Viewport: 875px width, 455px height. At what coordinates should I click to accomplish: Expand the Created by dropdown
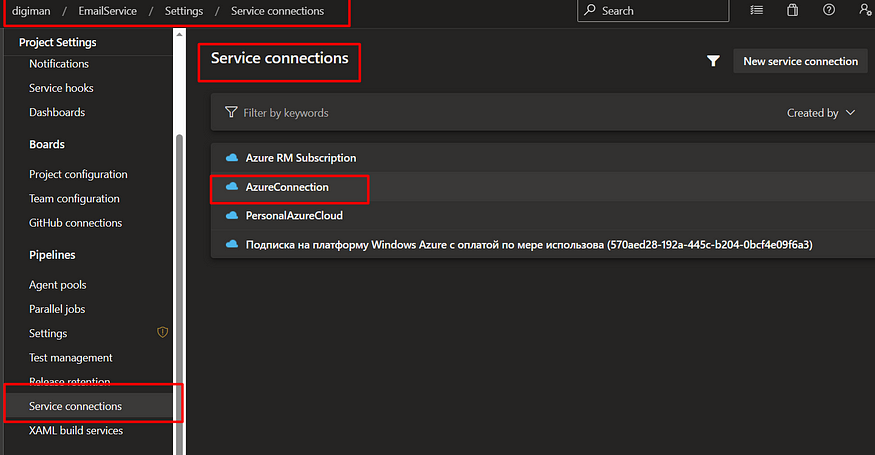point(821,113)
